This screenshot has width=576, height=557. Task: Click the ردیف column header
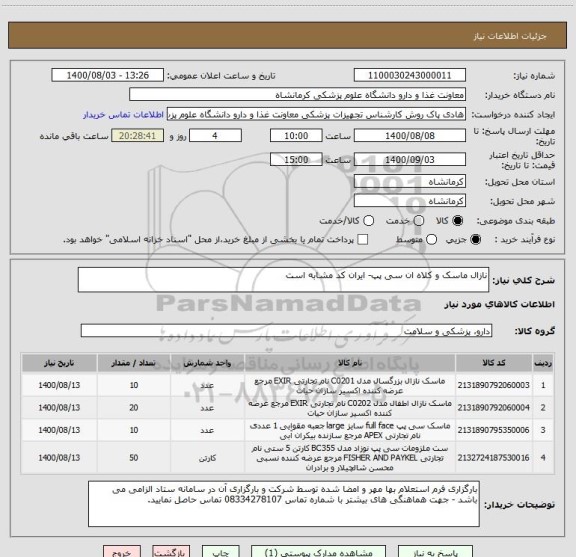[543, 363]
